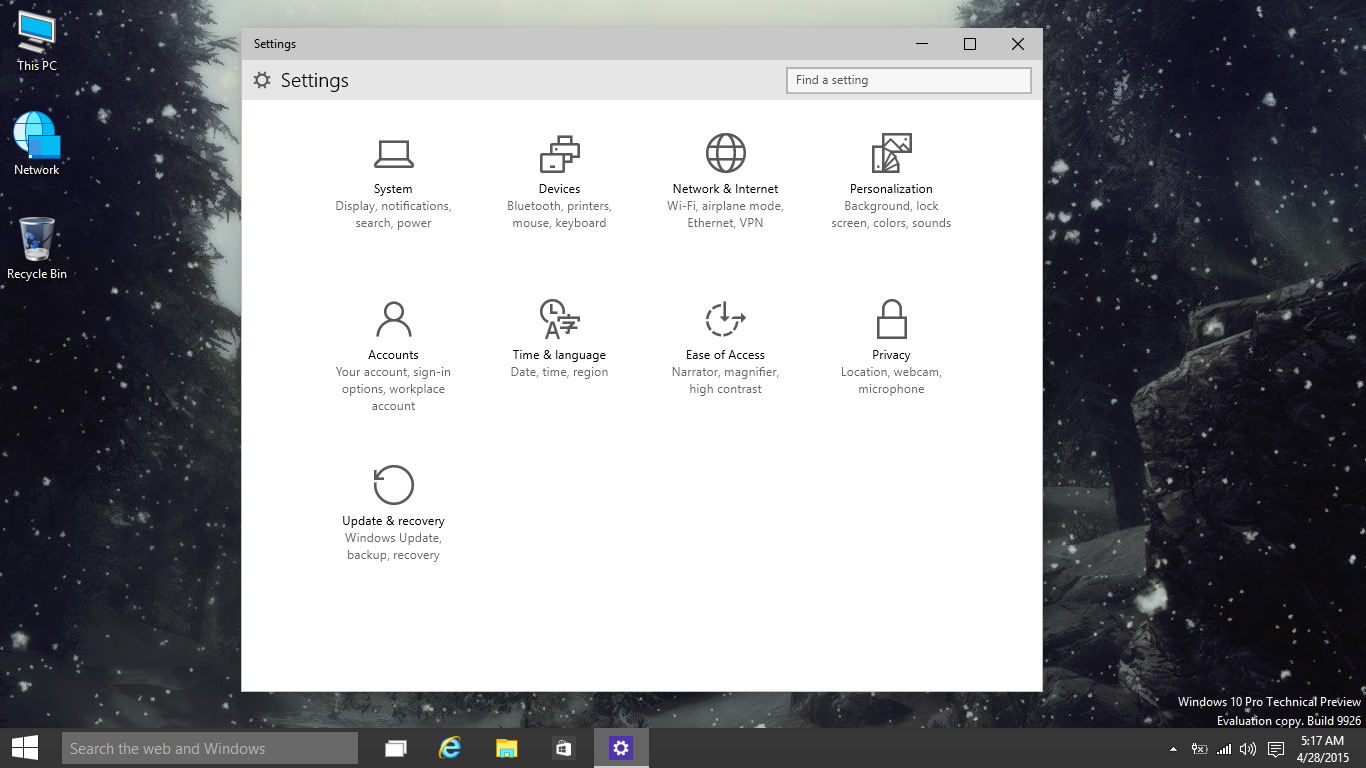Open the Windows Start button
The height and width of the screenshot is (768, 1366).
(x=25, y=748)
